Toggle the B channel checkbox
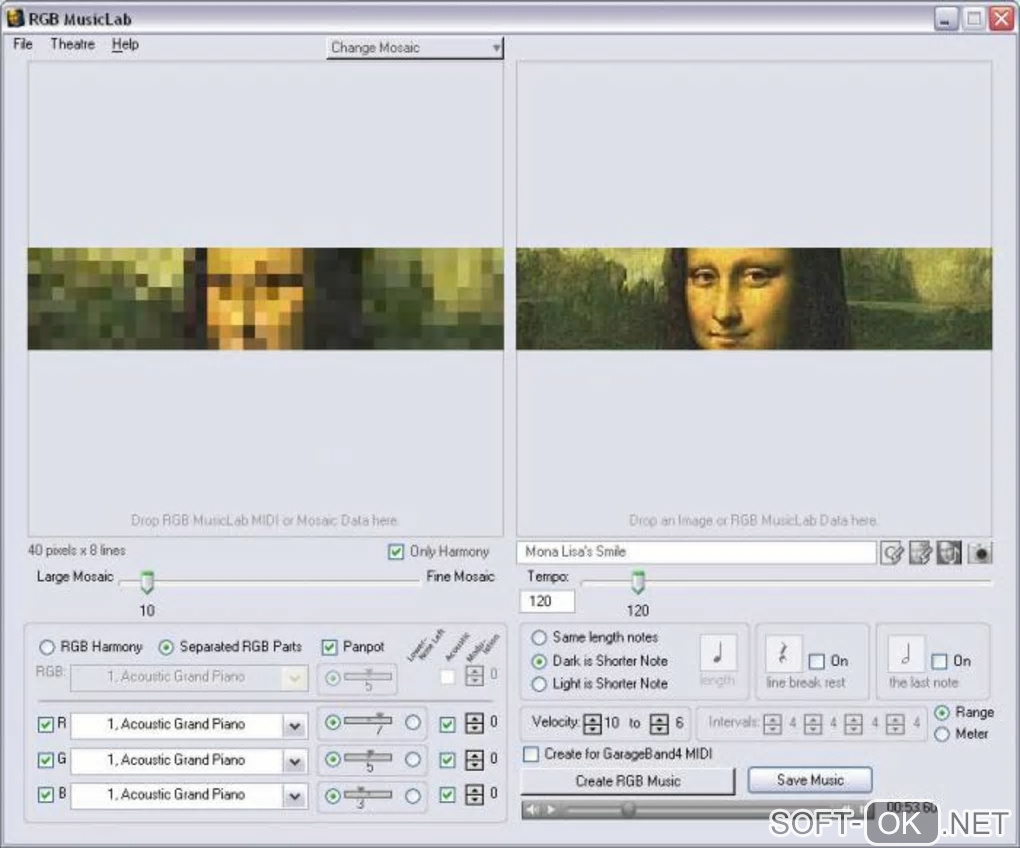1020x848 pixels. (46, 795)
